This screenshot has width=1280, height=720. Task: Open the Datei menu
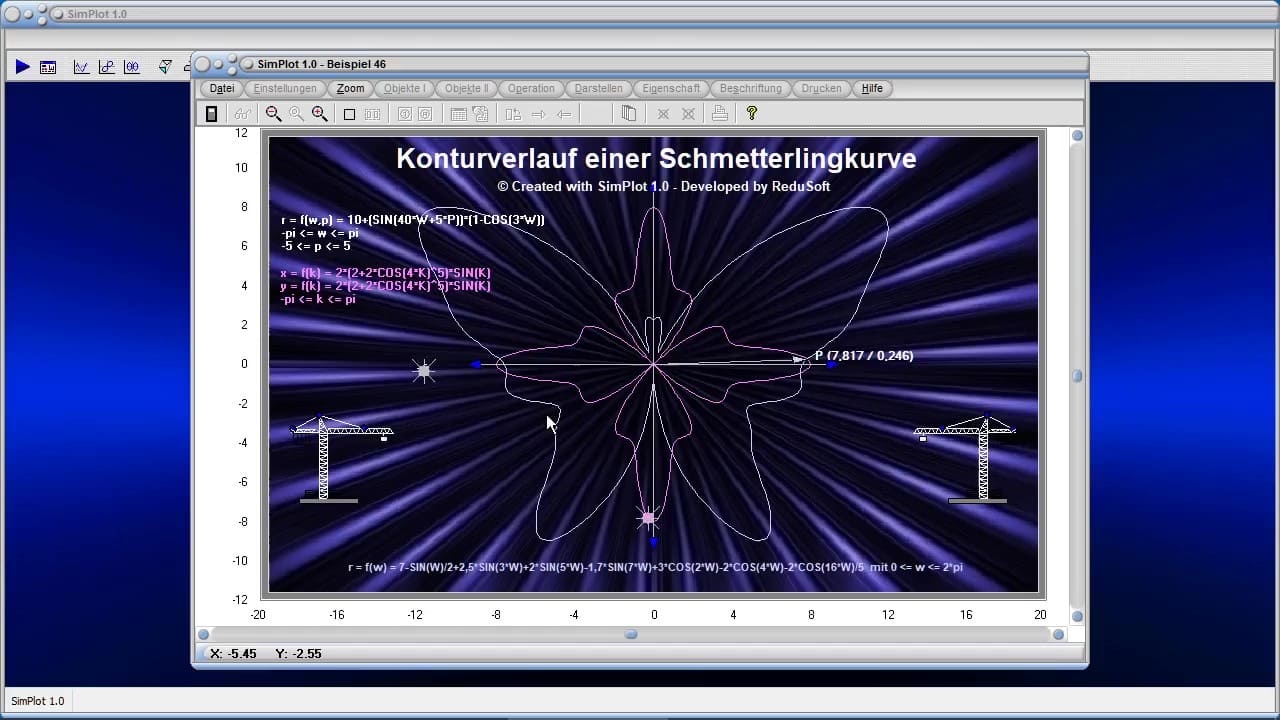pos(222,88)
